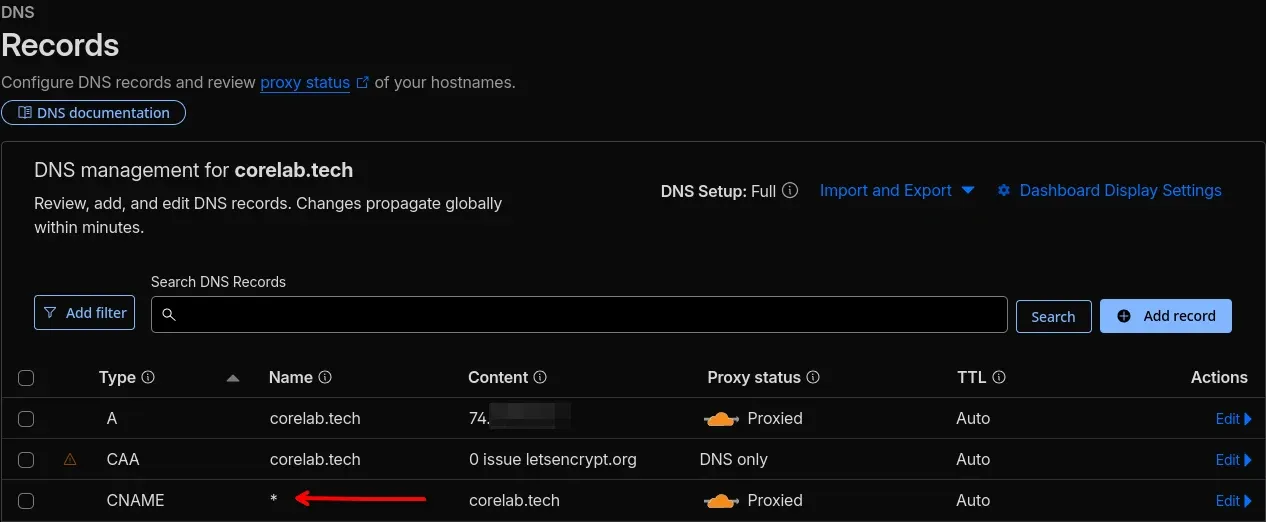This screenshot has width=1266, height=522.
Task: Click the magnifier icon in search field
Action: 169,315
